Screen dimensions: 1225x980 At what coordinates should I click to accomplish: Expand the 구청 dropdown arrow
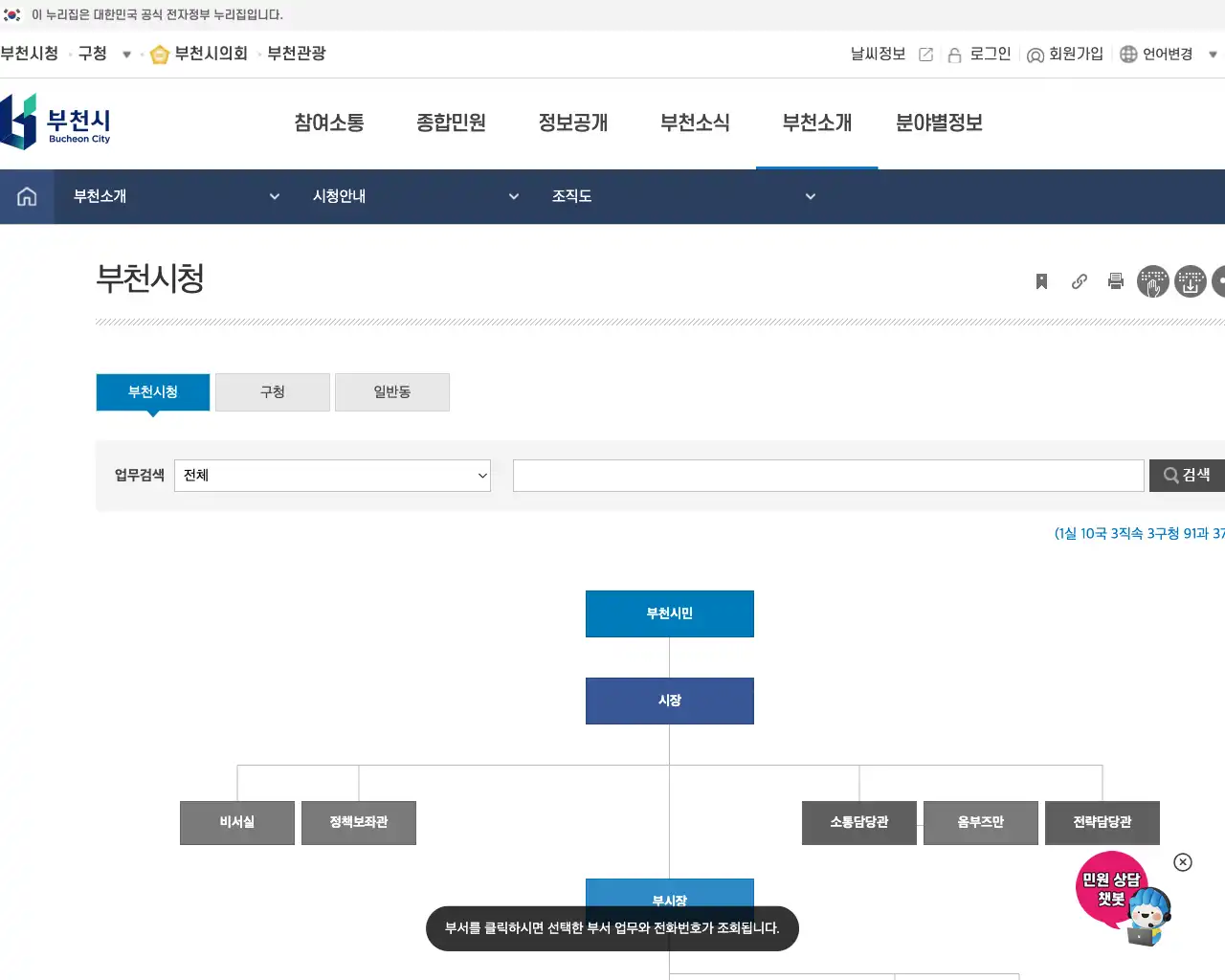[126, 55]
